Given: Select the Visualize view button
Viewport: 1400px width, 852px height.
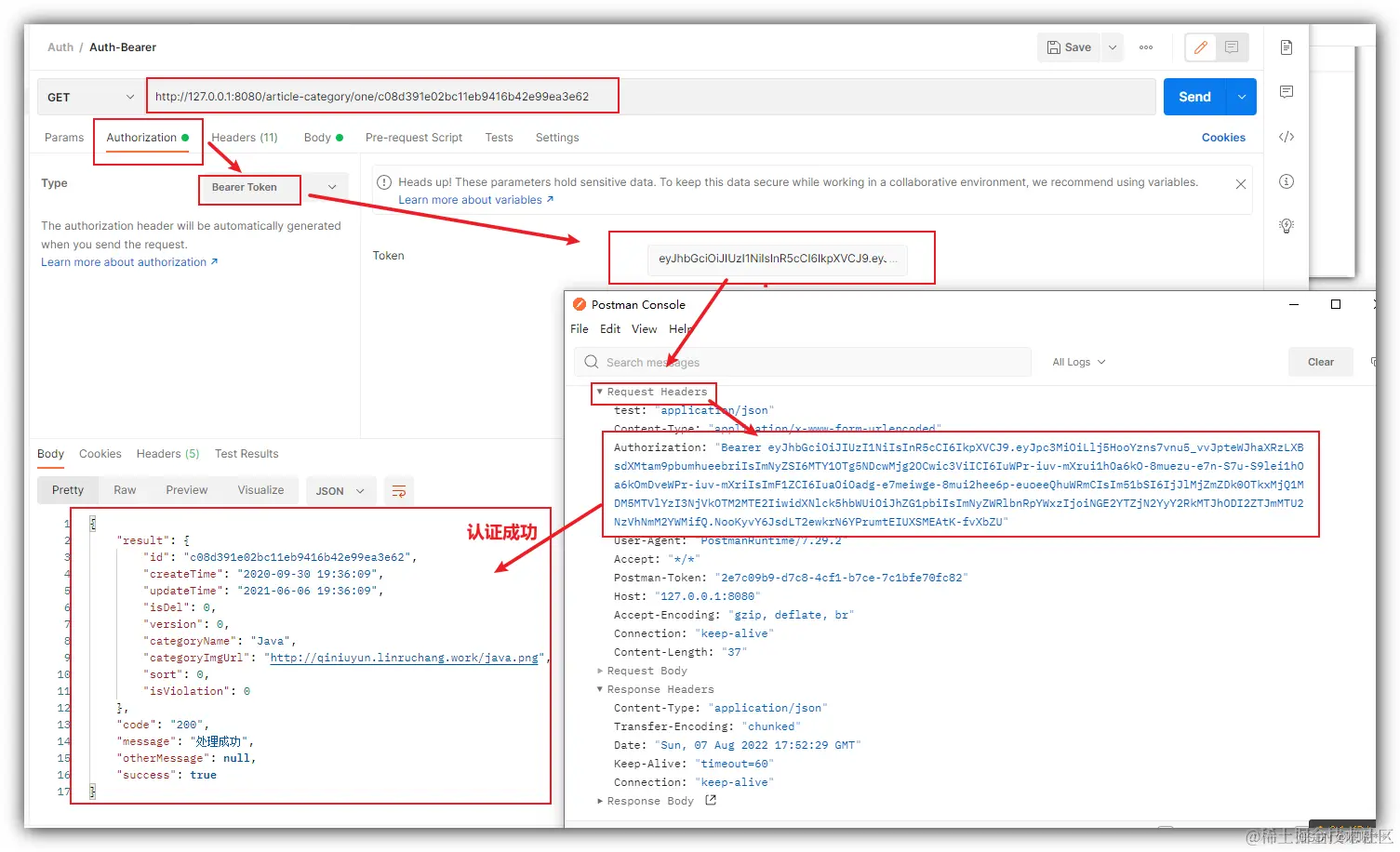Looking at the screenshot, I should [260, 490].
